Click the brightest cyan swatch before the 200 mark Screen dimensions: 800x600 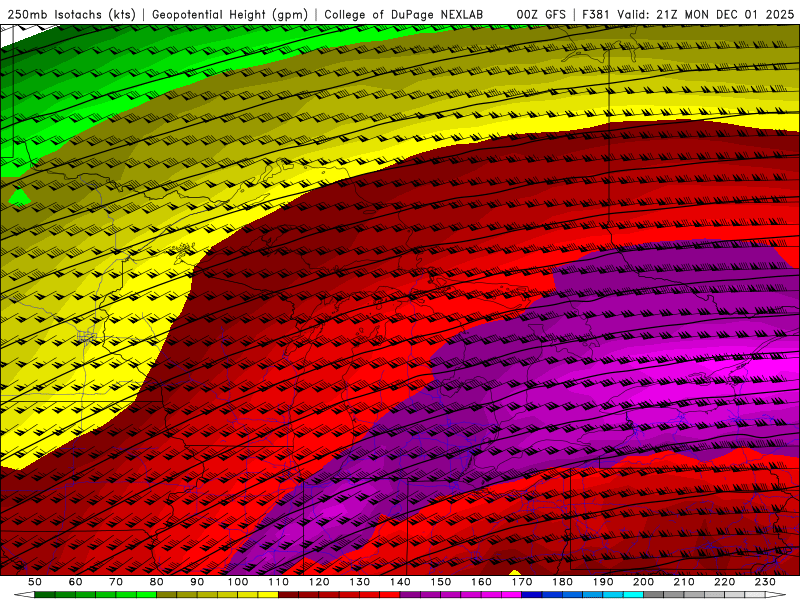point(633,595)
